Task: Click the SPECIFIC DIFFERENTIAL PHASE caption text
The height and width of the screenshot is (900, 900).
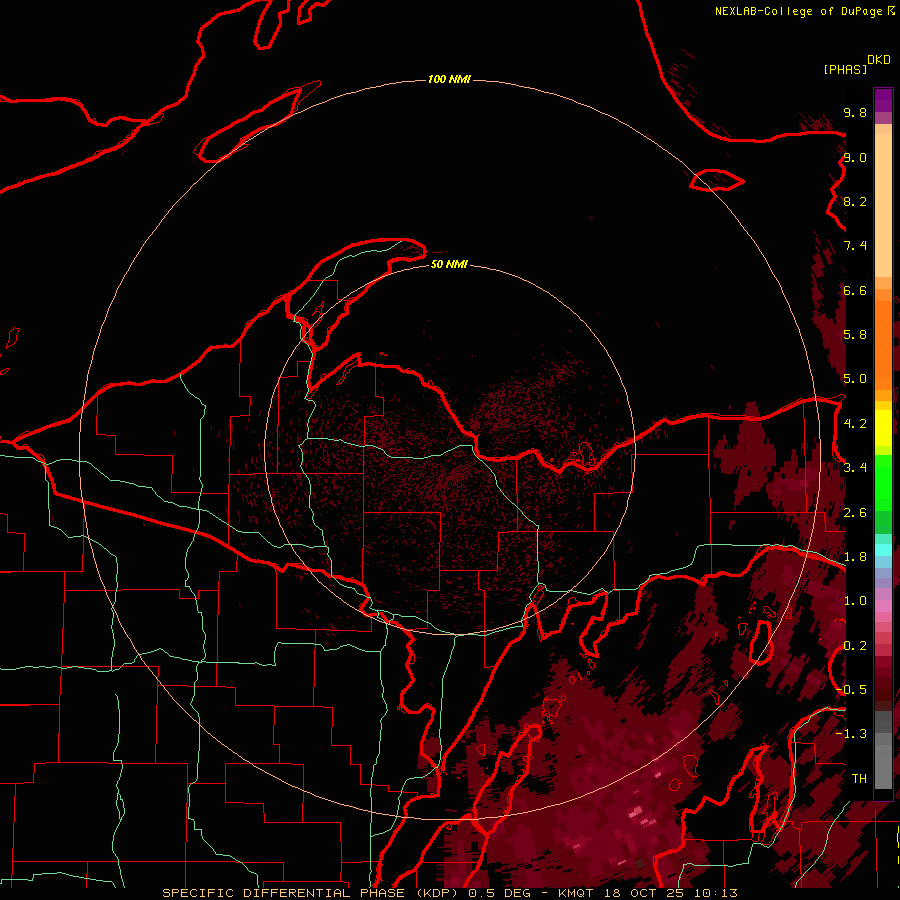Action: pyautogui.click(x=284, y=893)
